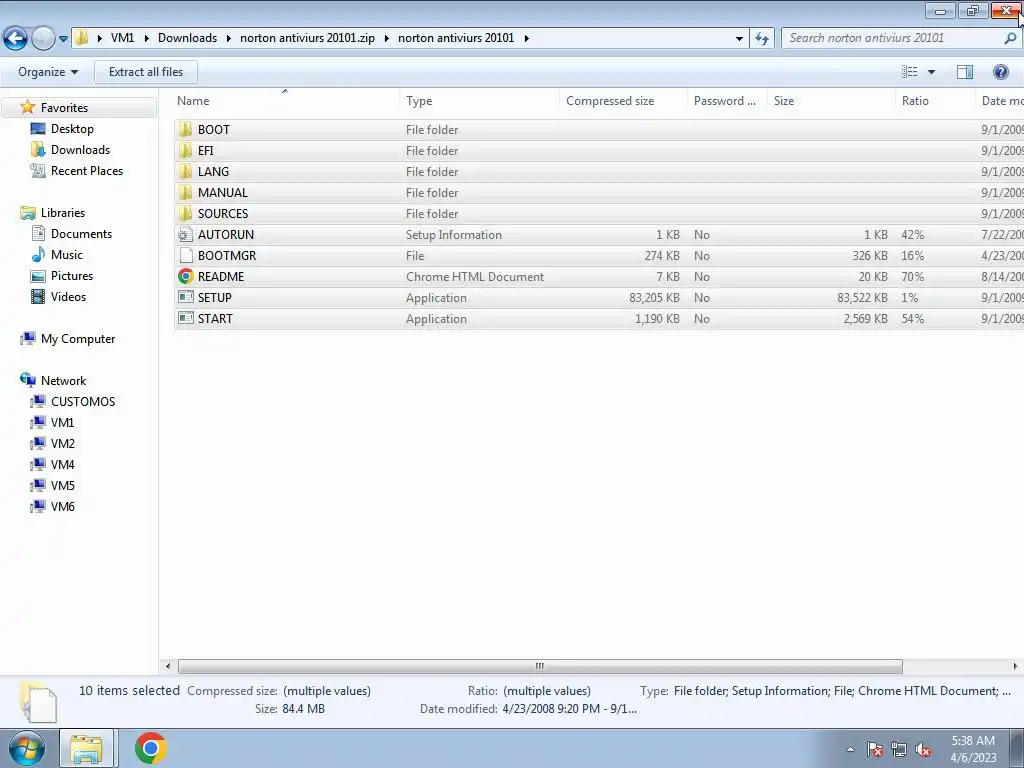Open the Videos library

click(68, 296)
